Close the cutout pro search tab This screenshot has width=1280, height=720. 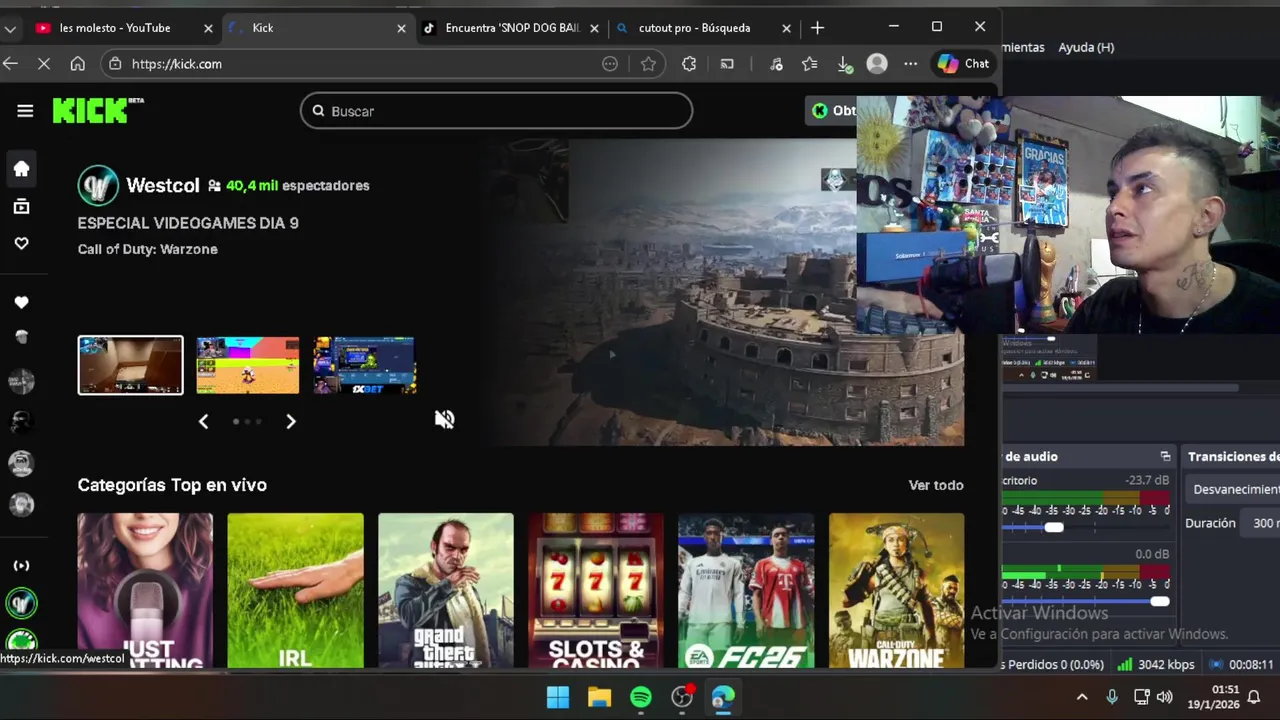(786, 28)
